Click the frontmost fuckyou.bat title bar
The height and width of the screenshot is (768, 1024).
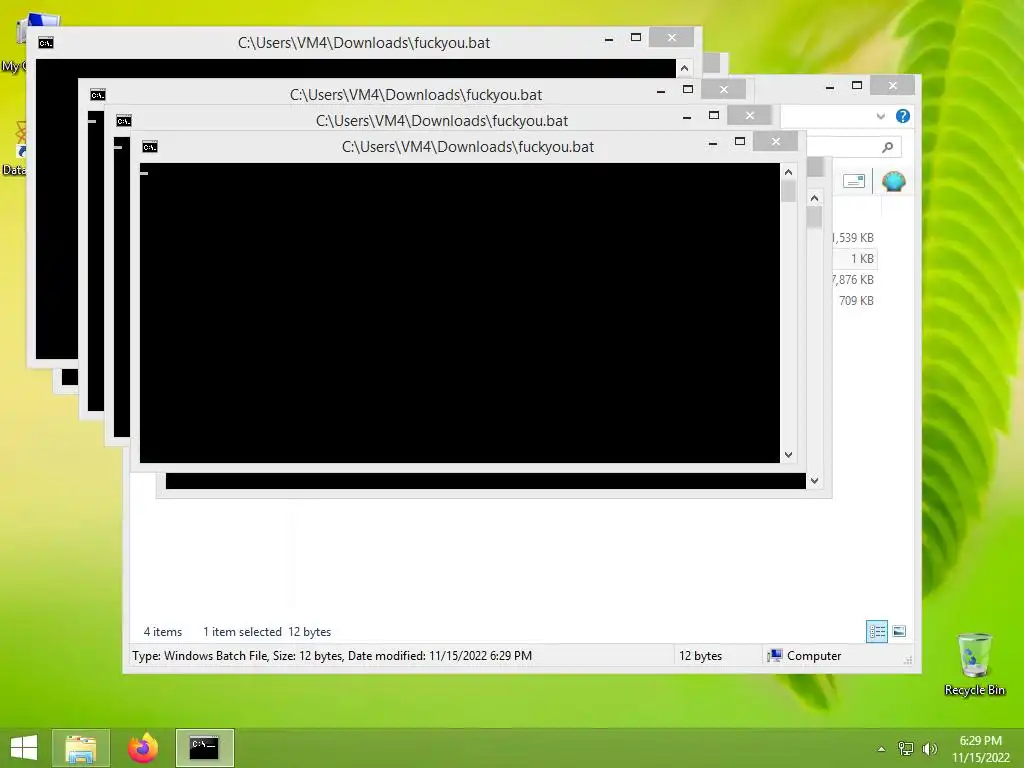(x=468, y=147)
